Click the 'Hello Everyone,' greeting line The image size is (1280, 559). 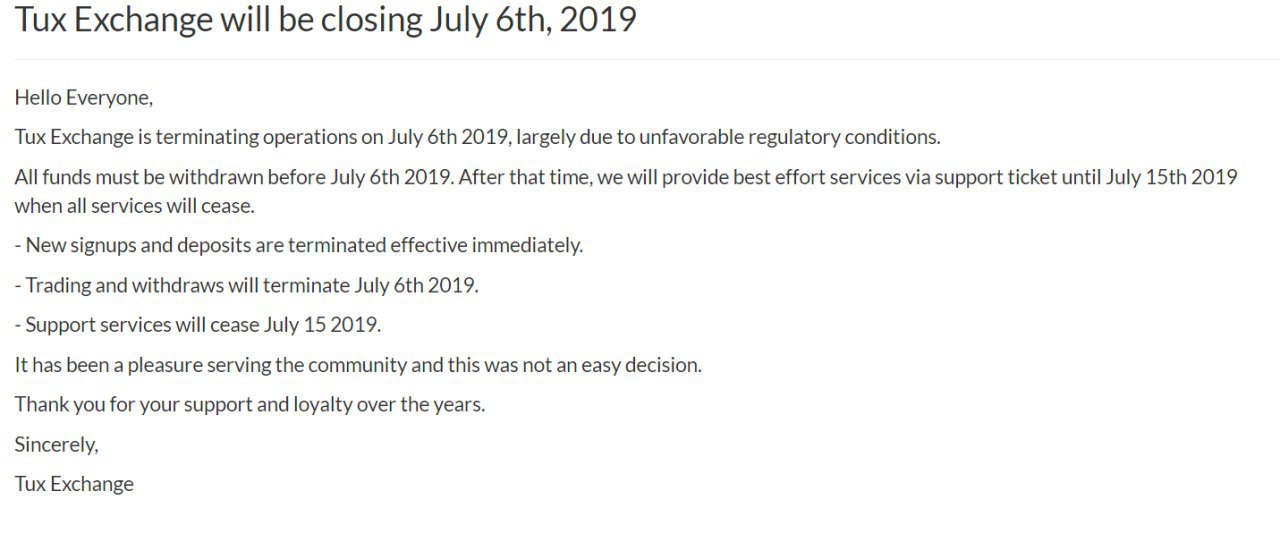click(84, 98)
